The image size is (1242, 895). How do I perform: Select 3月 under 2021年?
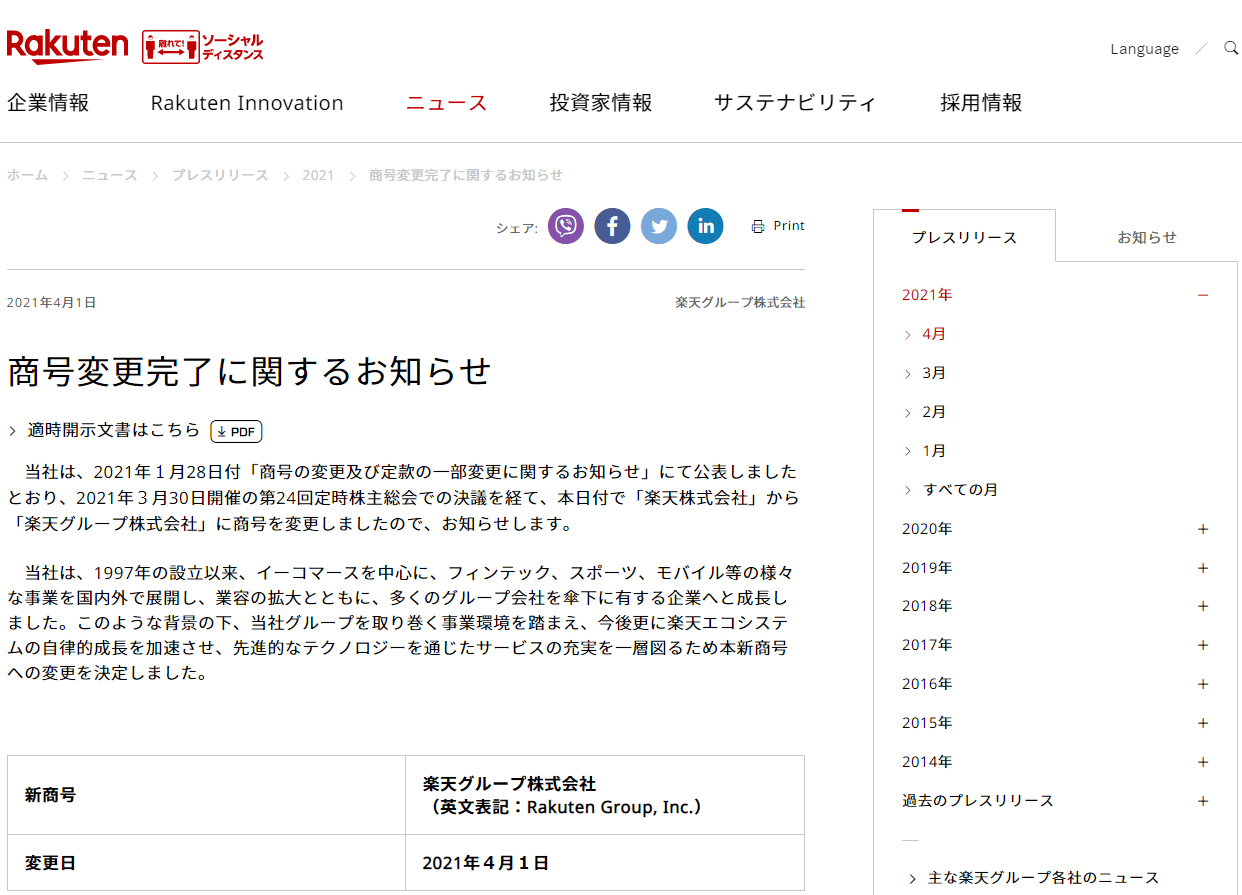[933, 373]
